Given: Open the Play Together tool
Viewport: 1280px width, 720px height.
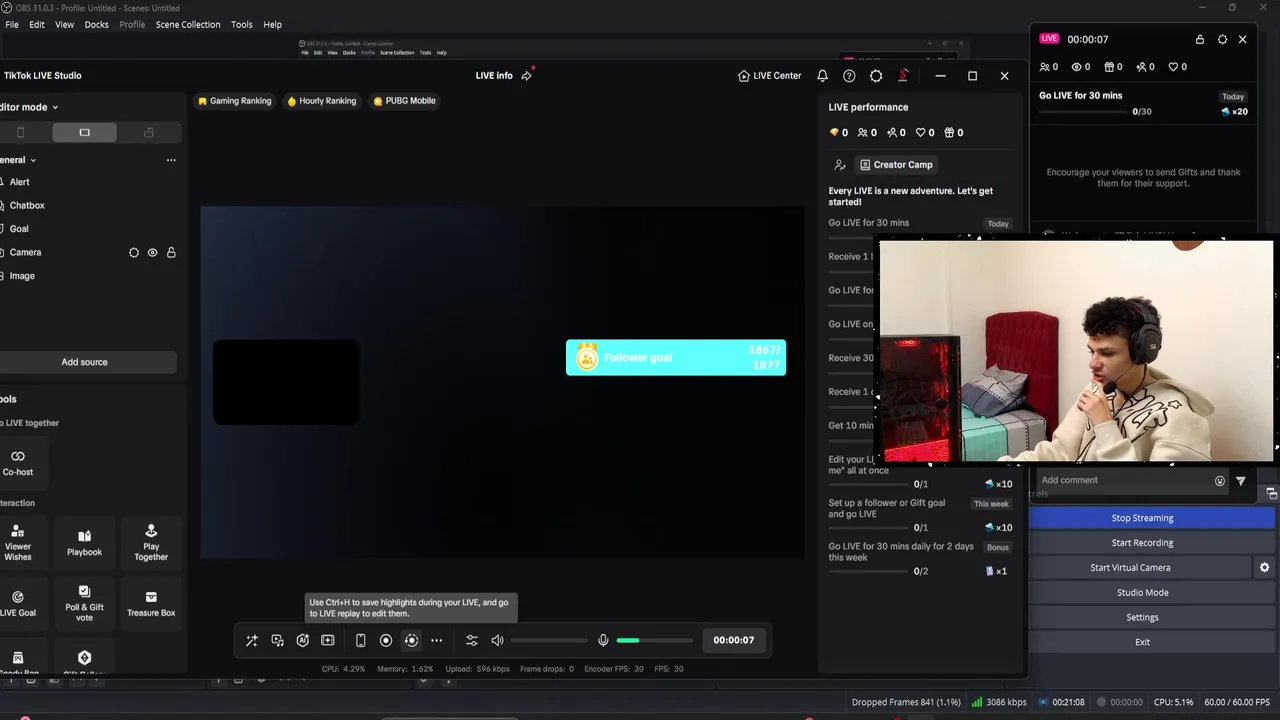Looking at the screenshot, I should coord(151,541).
